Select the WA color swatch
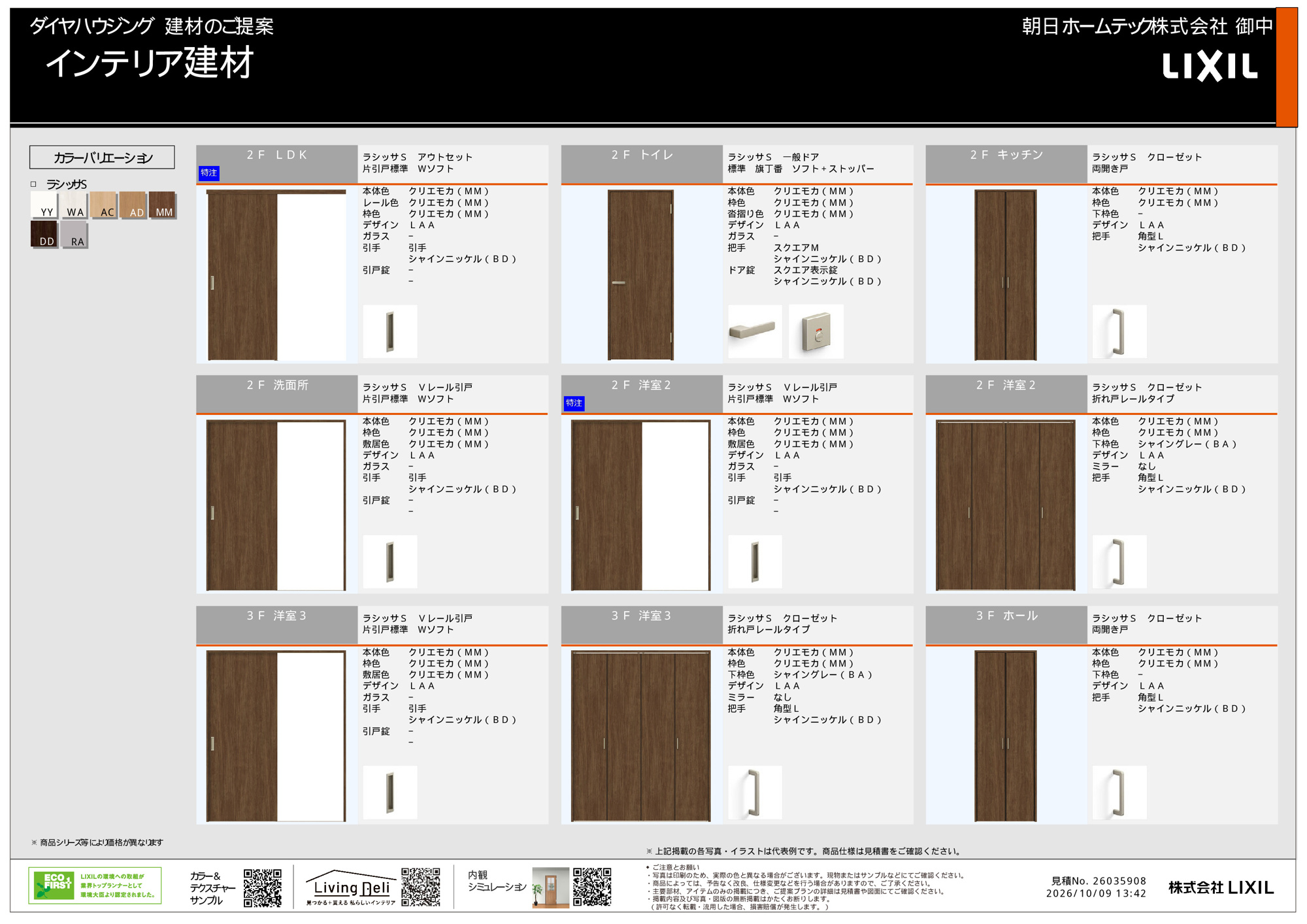The image size is (1307, 924). click(73, 205)
